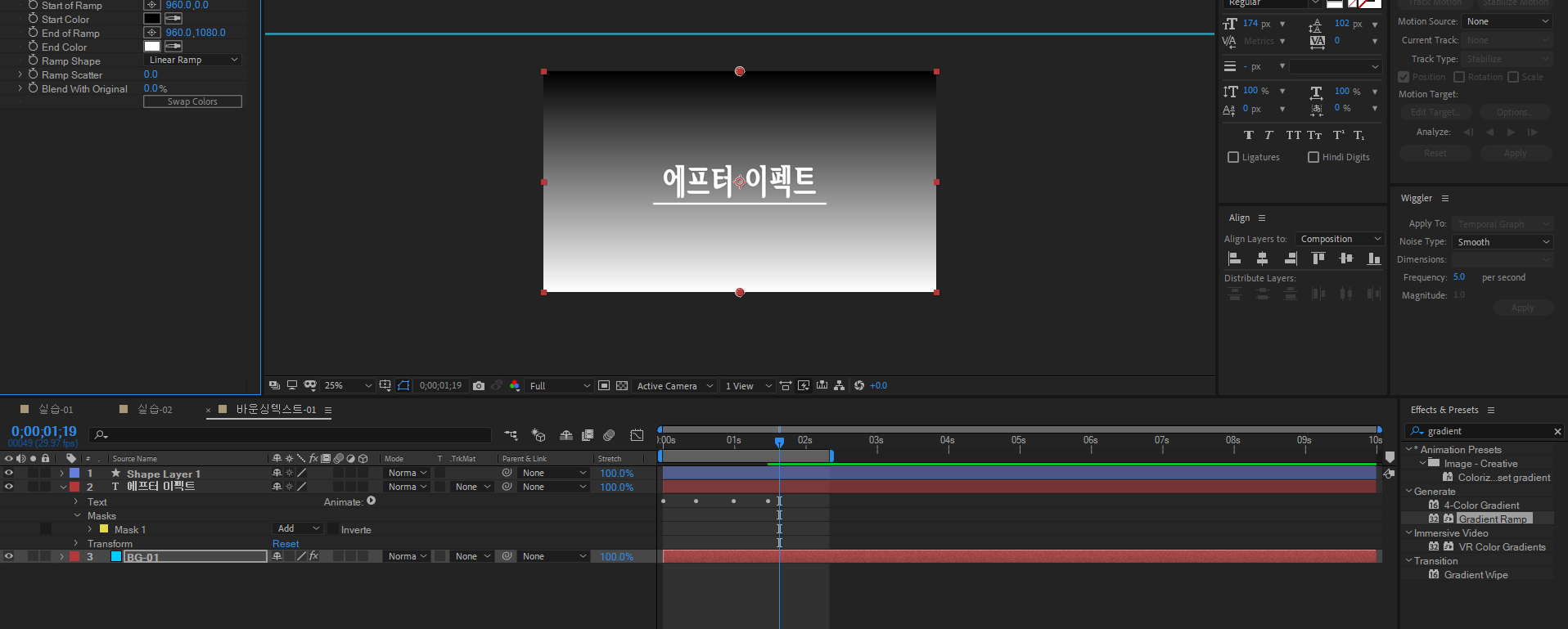
Task: Clear the gradient search in Effects & Presets
Action: coord(1557,431)
